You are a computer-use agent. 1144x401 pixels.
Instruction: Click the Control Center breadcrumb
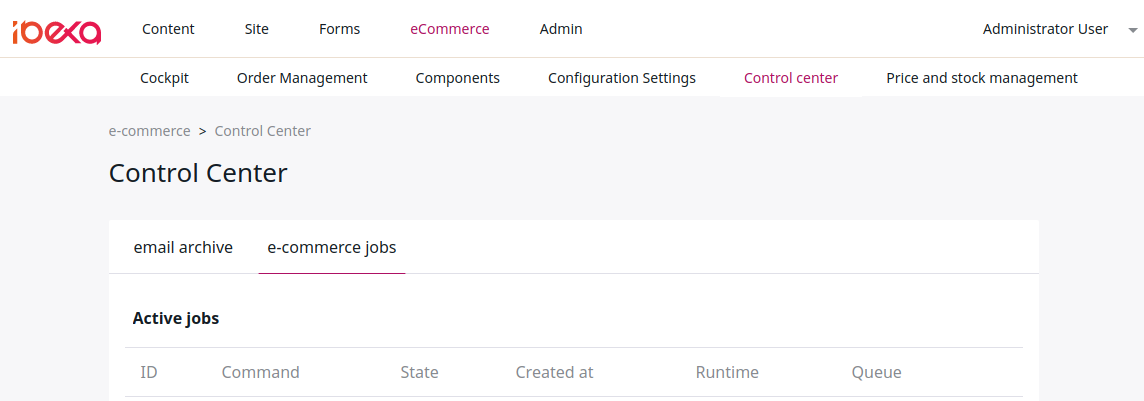tap(263, 131)
